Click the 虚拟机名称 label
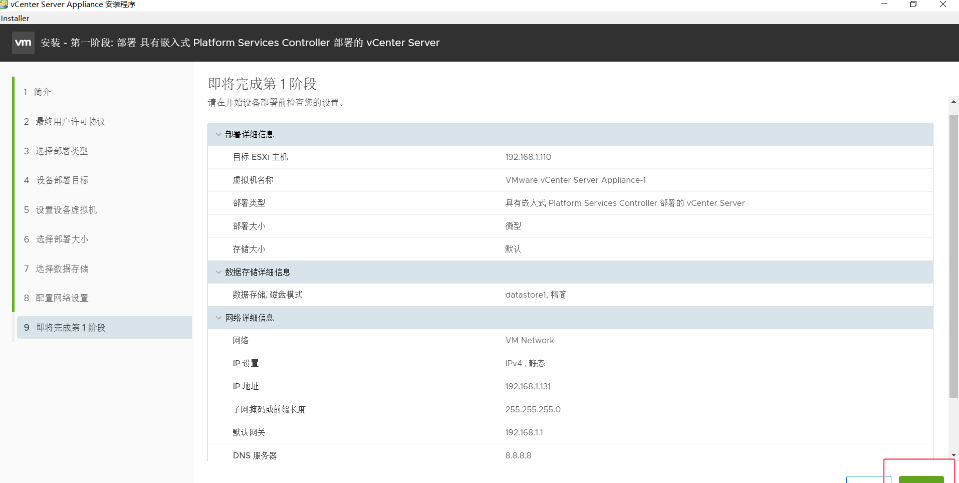The width and height of the screenshot is (959, 483). 254,180
